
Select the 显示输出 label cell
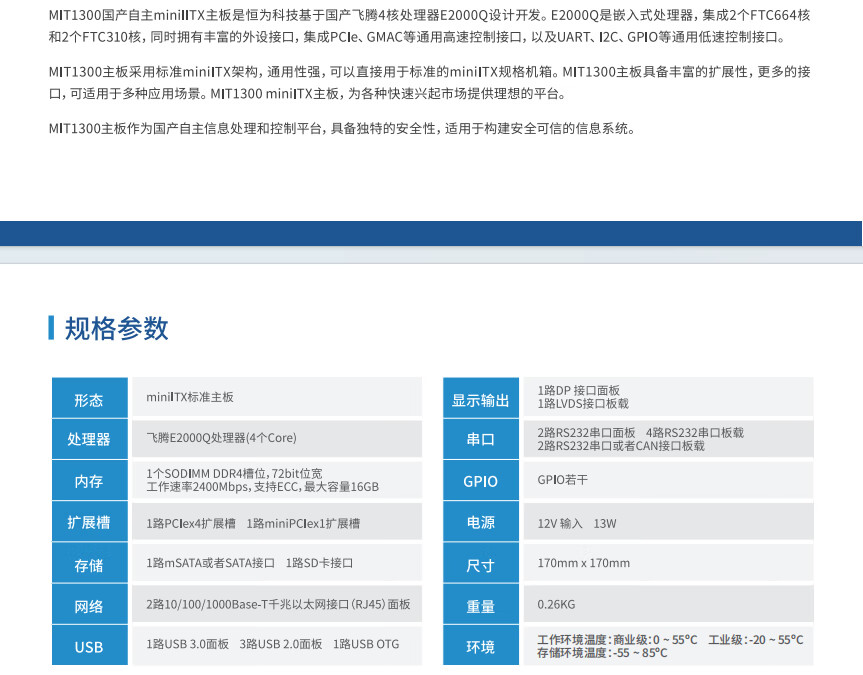(480, 398)
